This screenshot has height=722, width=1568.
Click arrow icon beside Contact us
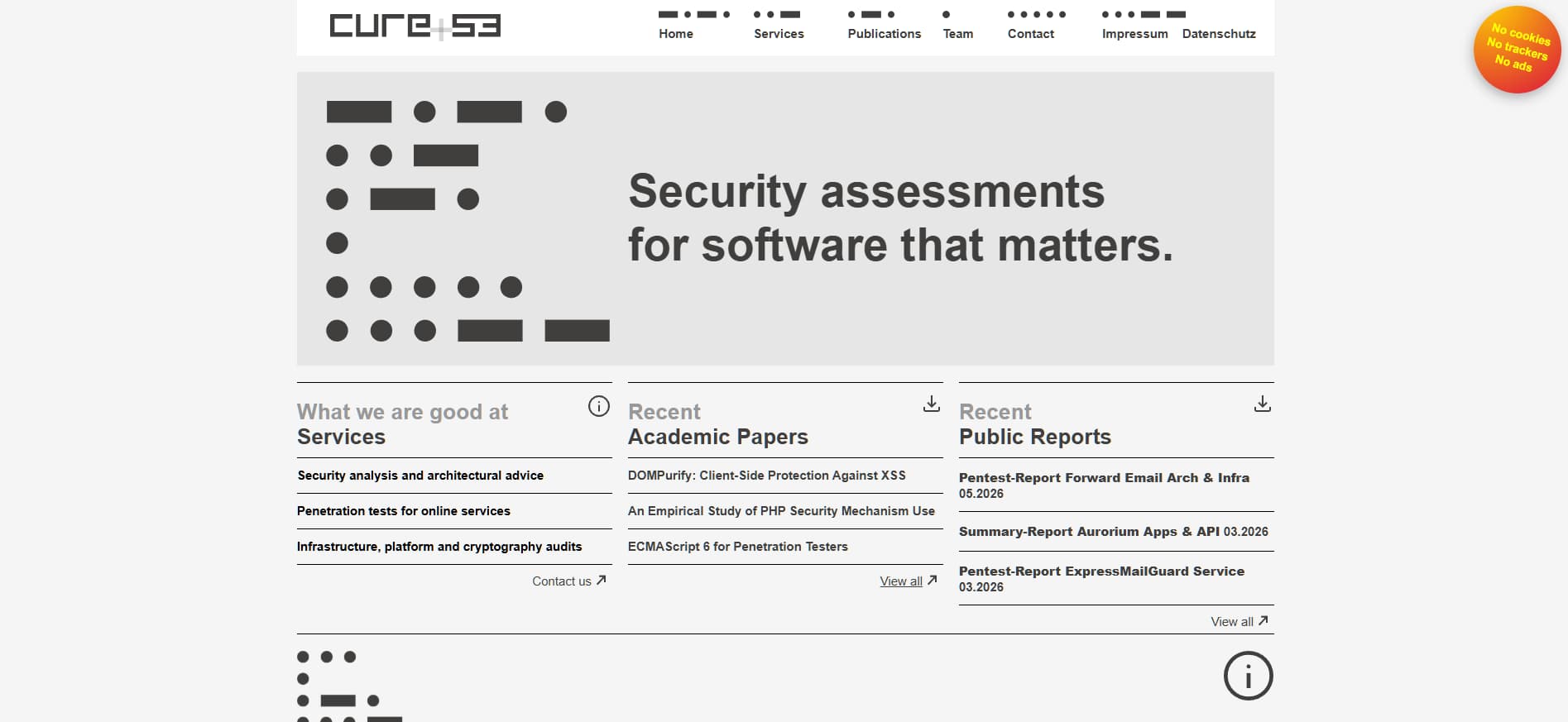pyautogui.click(x=602, y=581)
